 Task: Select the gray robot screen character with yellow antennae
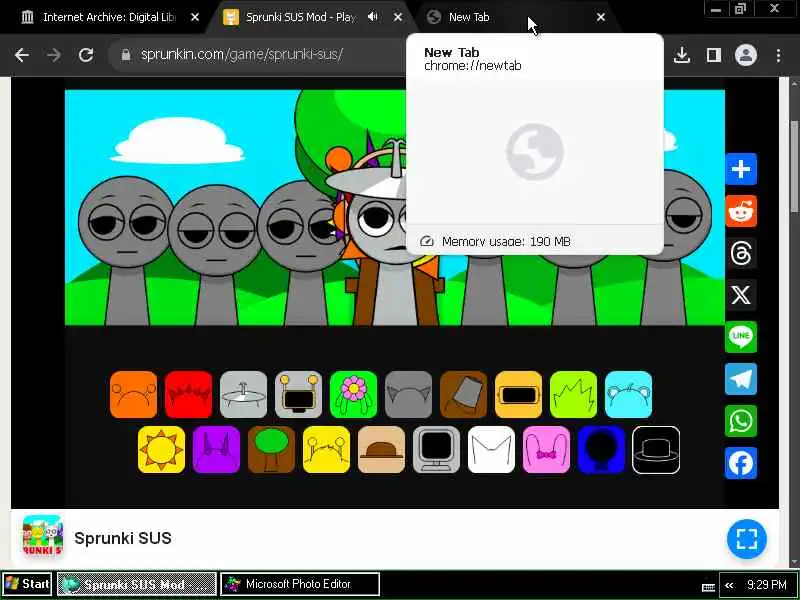coord(298,394)
